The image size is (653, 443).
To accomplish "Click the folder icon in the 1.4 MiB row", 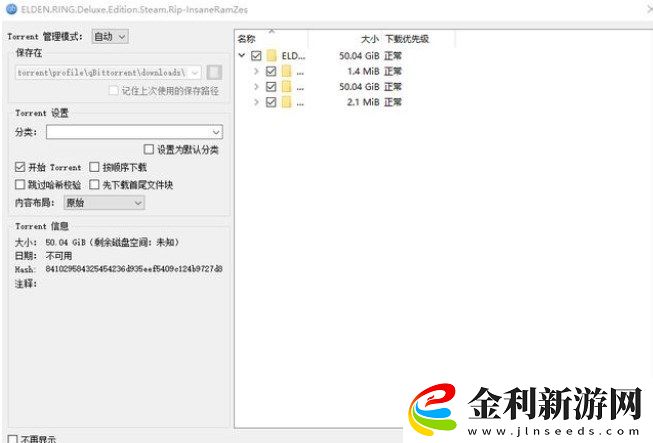I will click(x=287, y=71).
